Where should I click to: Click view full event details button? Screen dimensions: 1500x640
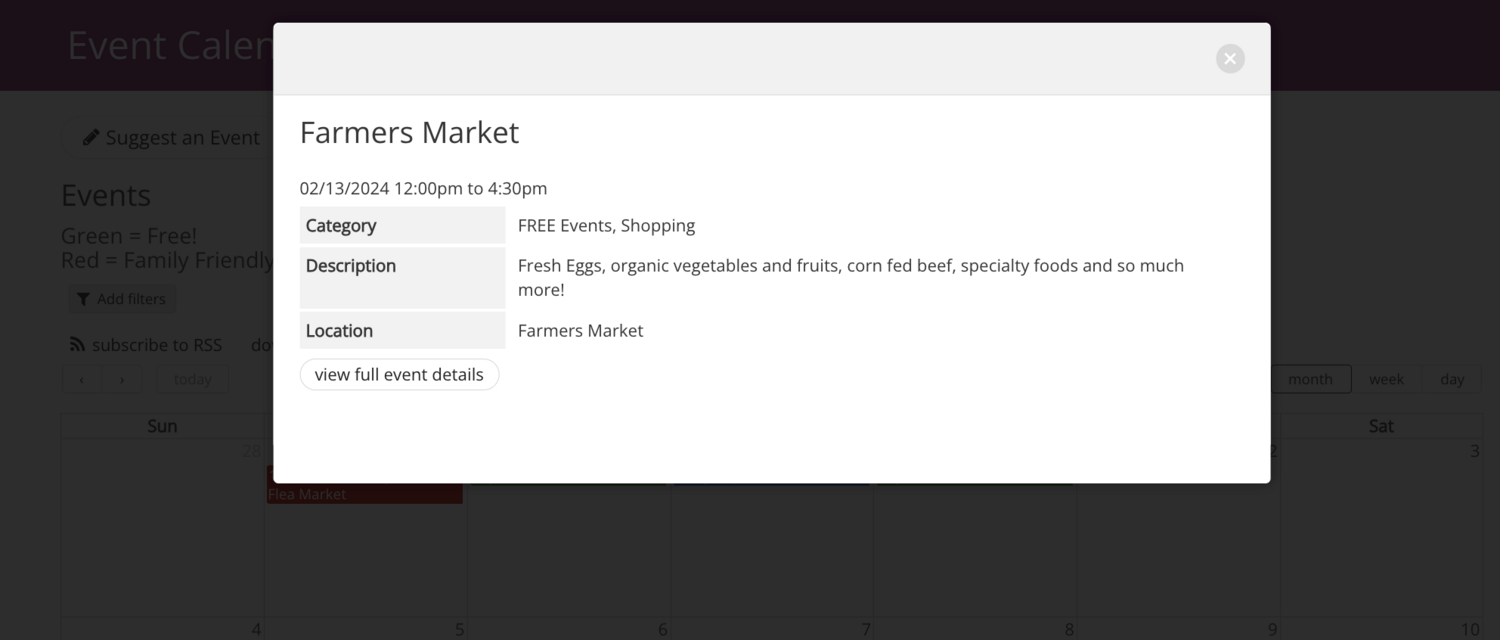point(399,374)
